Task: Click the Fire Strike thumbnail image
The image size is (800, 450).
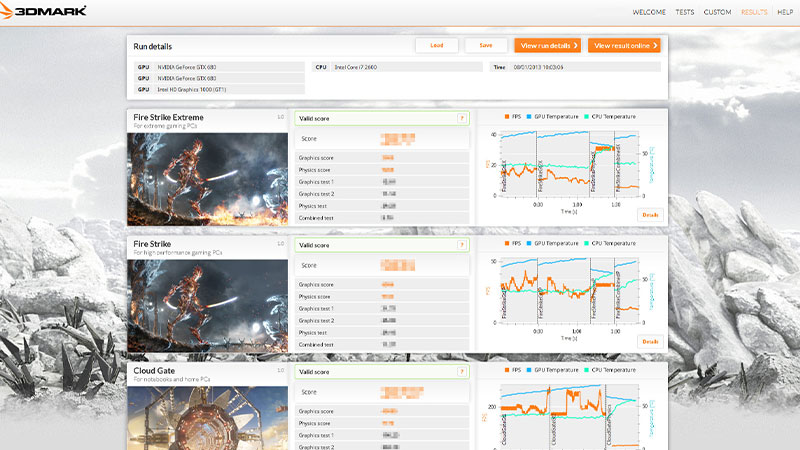Action: click(207, 306)
